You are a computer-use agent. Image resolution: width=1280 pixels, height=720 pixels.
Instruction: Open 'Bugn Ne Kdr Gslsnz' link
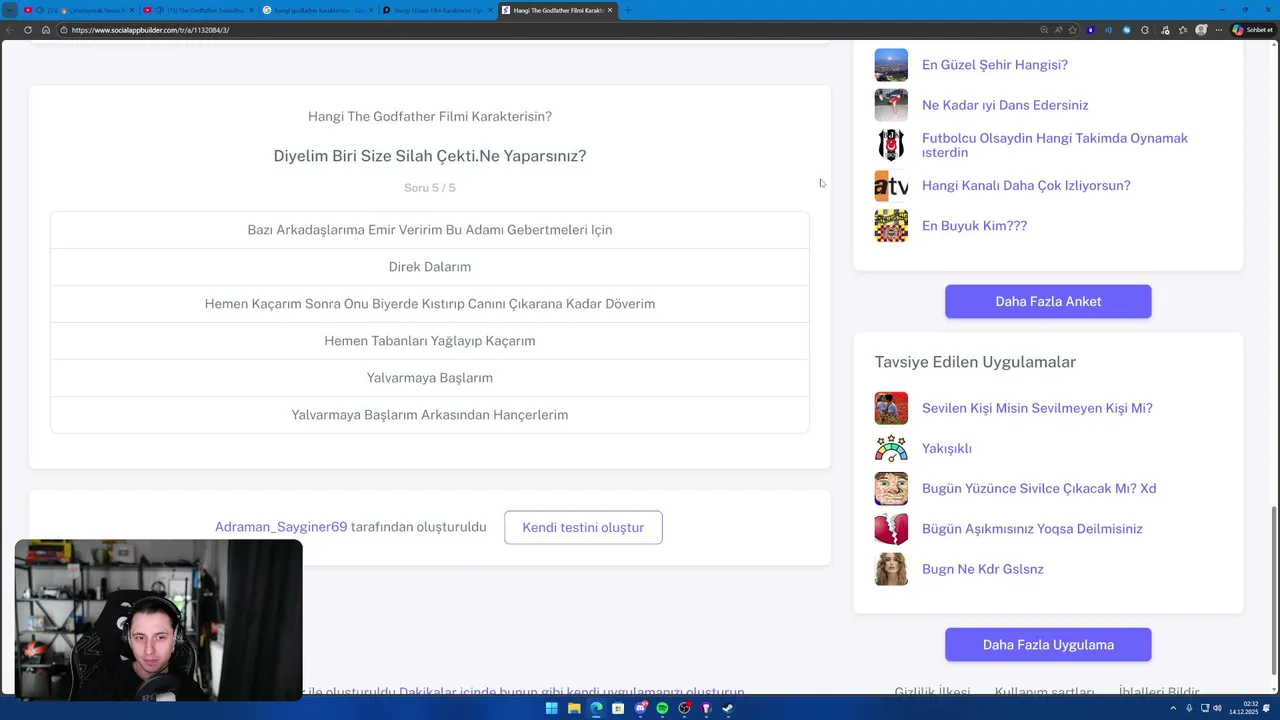[983, 569]
